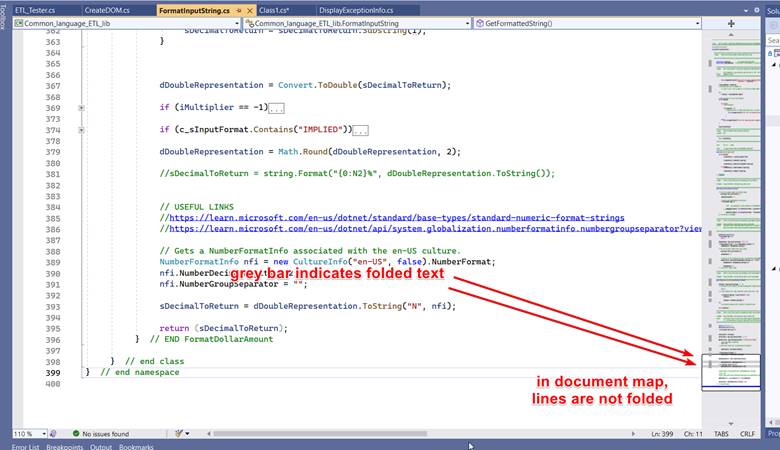Open the active documents list arrow
Screen dimensions: 780x450
click(746, 10)
